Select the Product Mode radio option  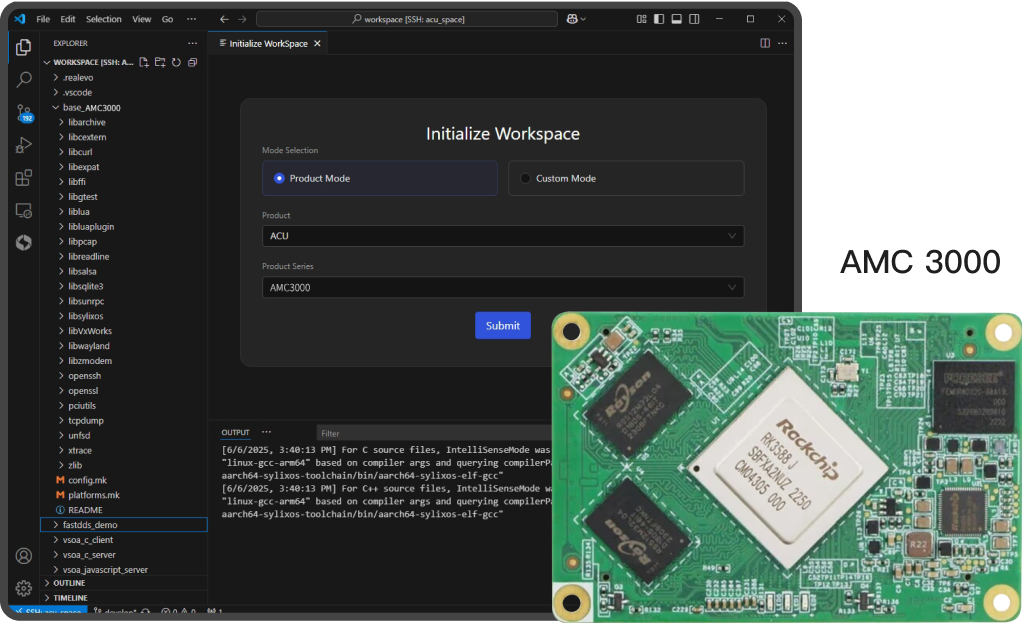379,178
